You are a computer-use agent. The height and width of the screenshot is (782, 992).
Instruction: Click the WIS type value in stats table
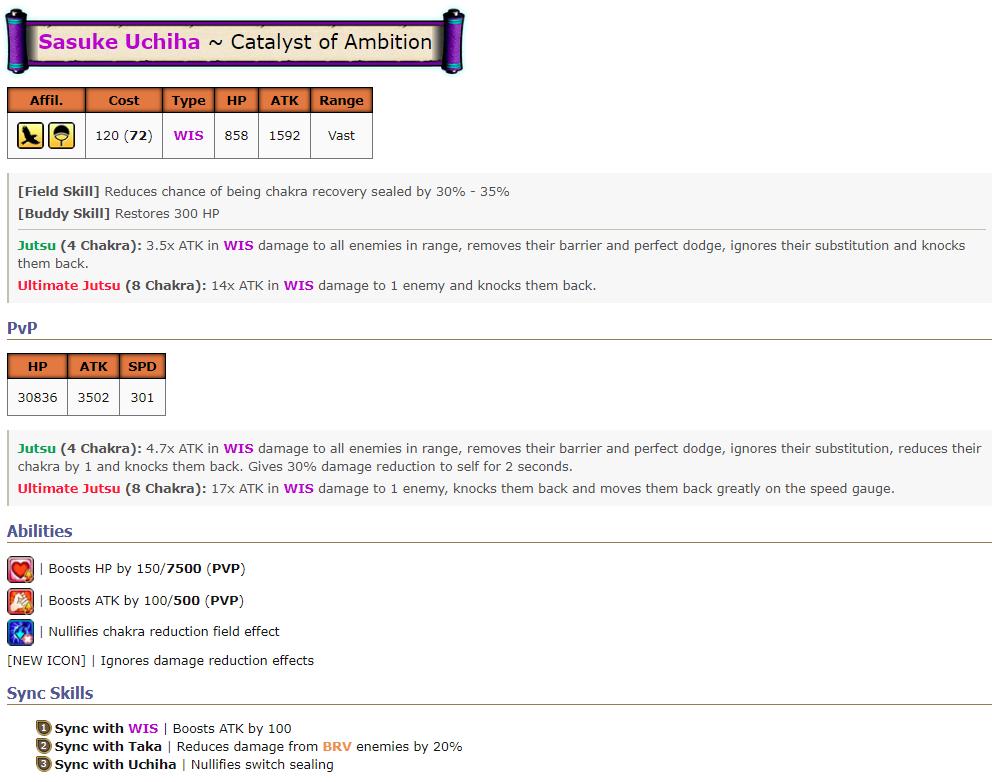tap(189, 135)
